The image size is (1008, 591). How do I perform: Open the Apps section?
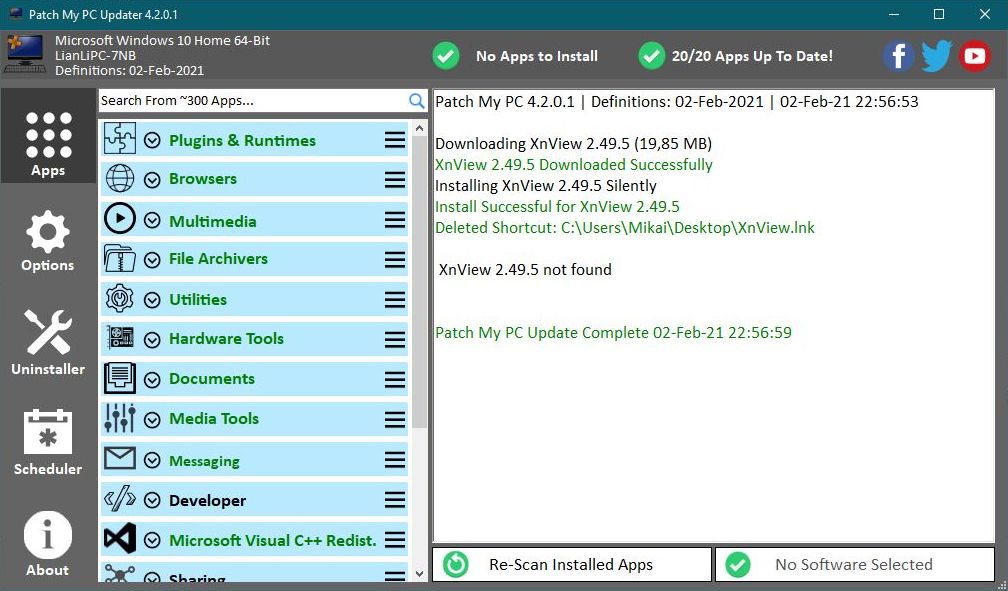point(48,136)
